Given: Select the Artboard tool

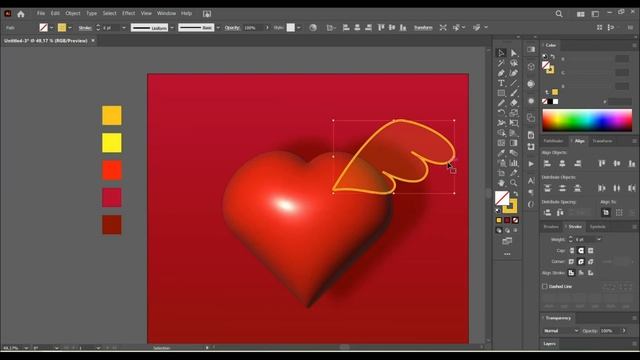Looking at the screenshot, I should [501, 173].
